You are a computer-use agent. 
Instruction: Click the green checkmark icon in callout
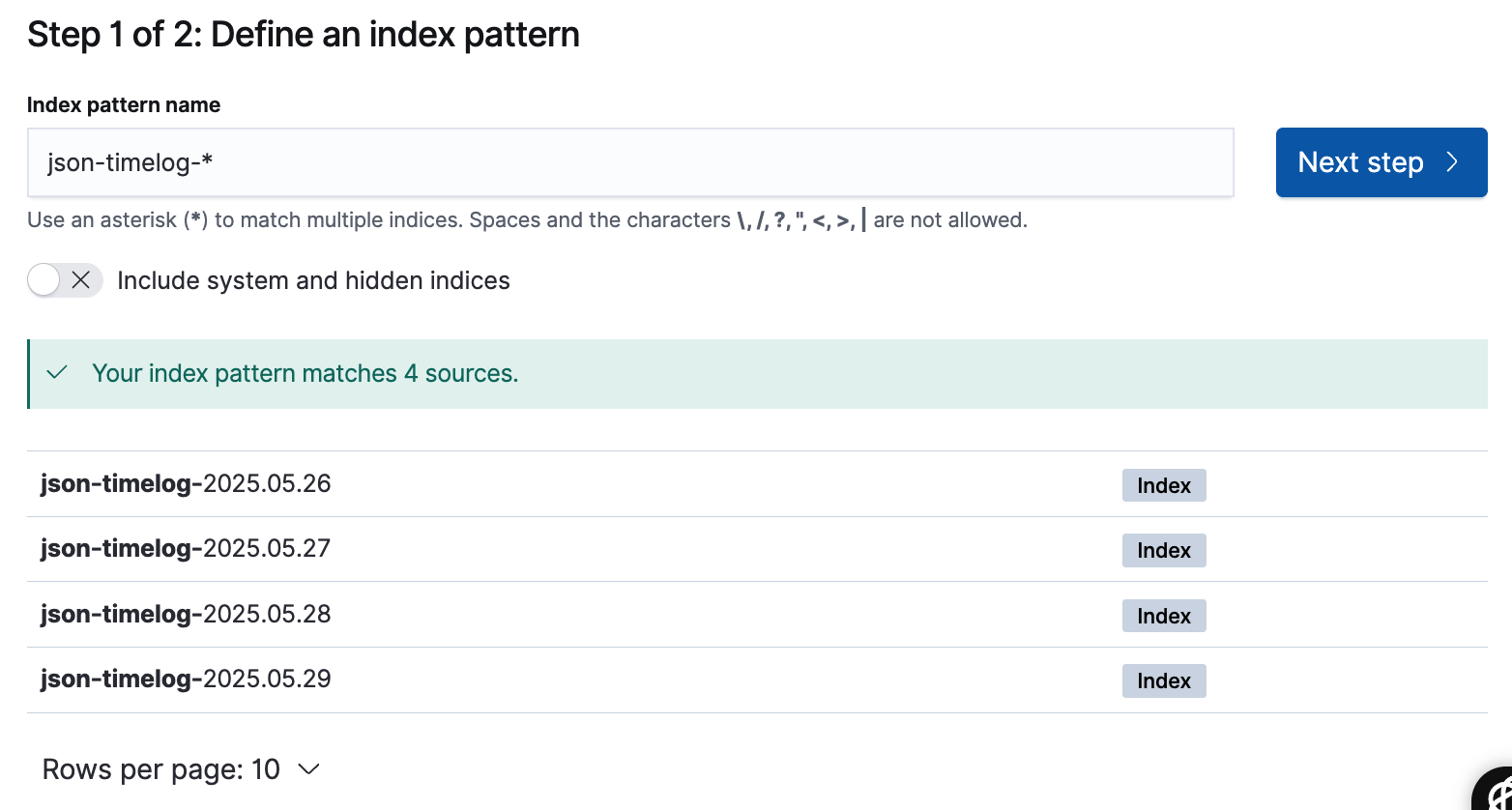[x=57, y=373]
